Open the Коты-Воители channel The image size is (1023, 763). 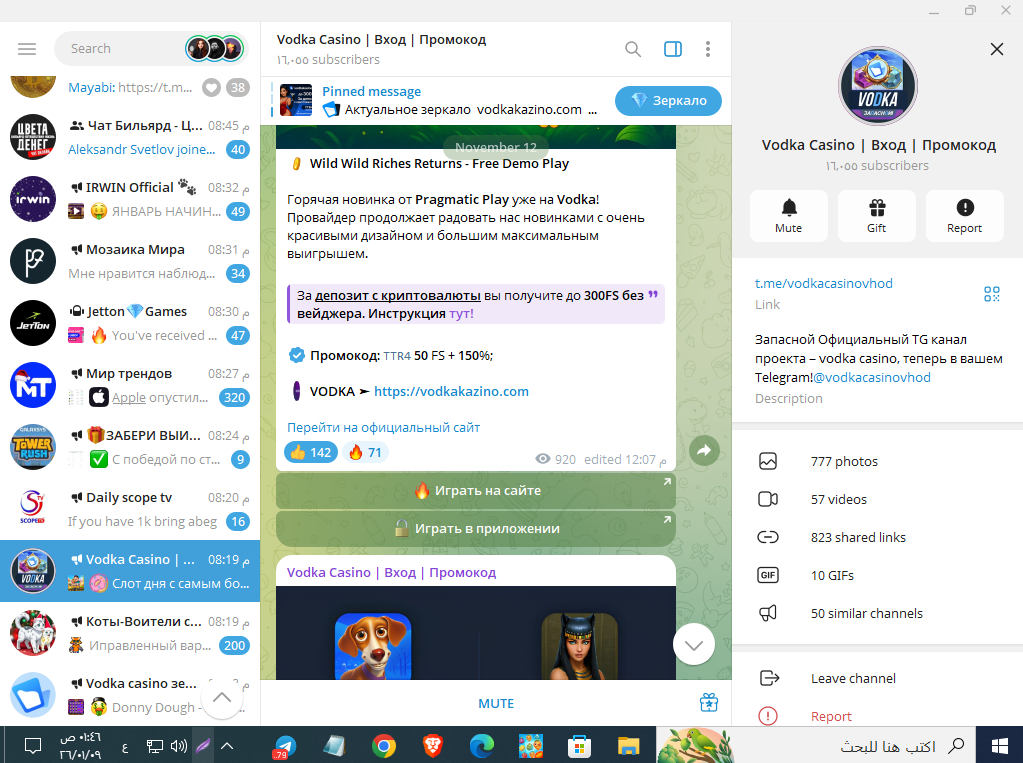130,633
